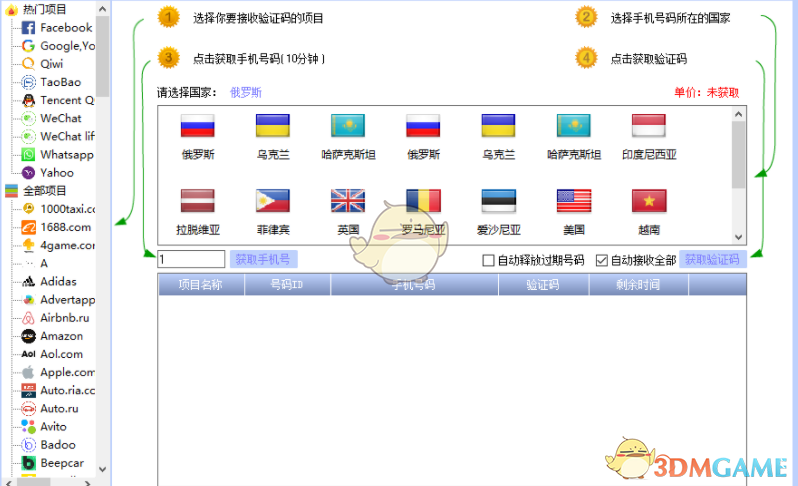798x486 pixels.
Task: Sort by 号码ID column header
Action: 287,285
